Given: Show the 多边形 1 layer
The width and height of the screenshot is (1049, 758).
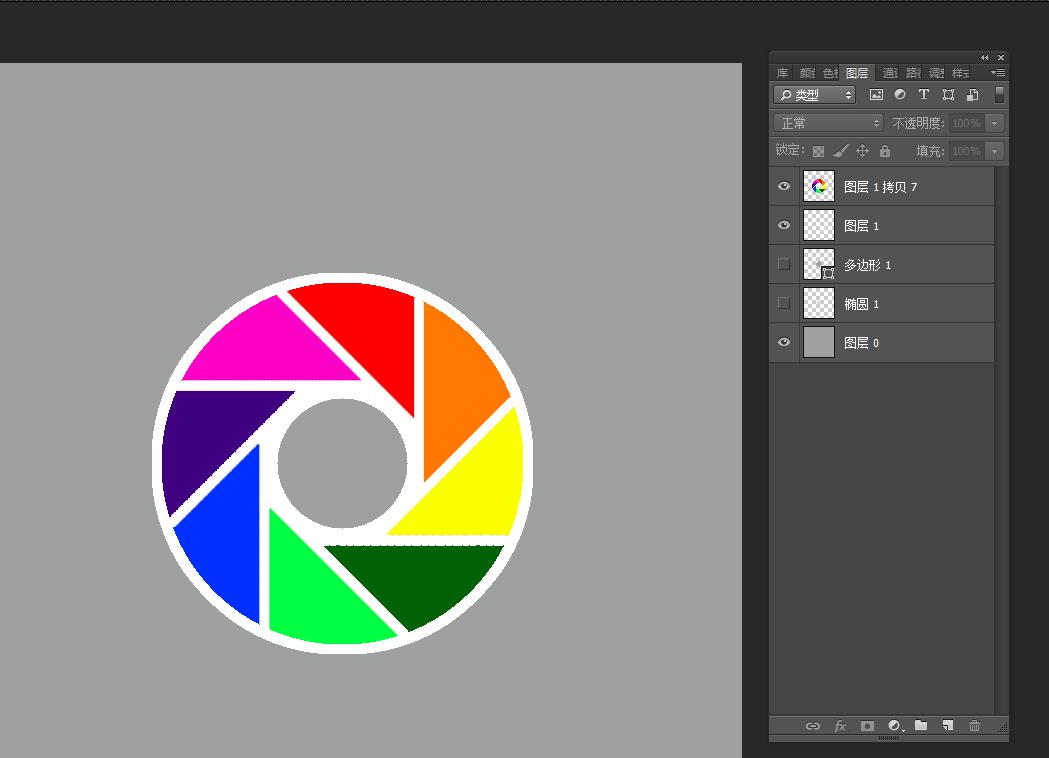Looking at the screenshot, I should click(784, 264).
